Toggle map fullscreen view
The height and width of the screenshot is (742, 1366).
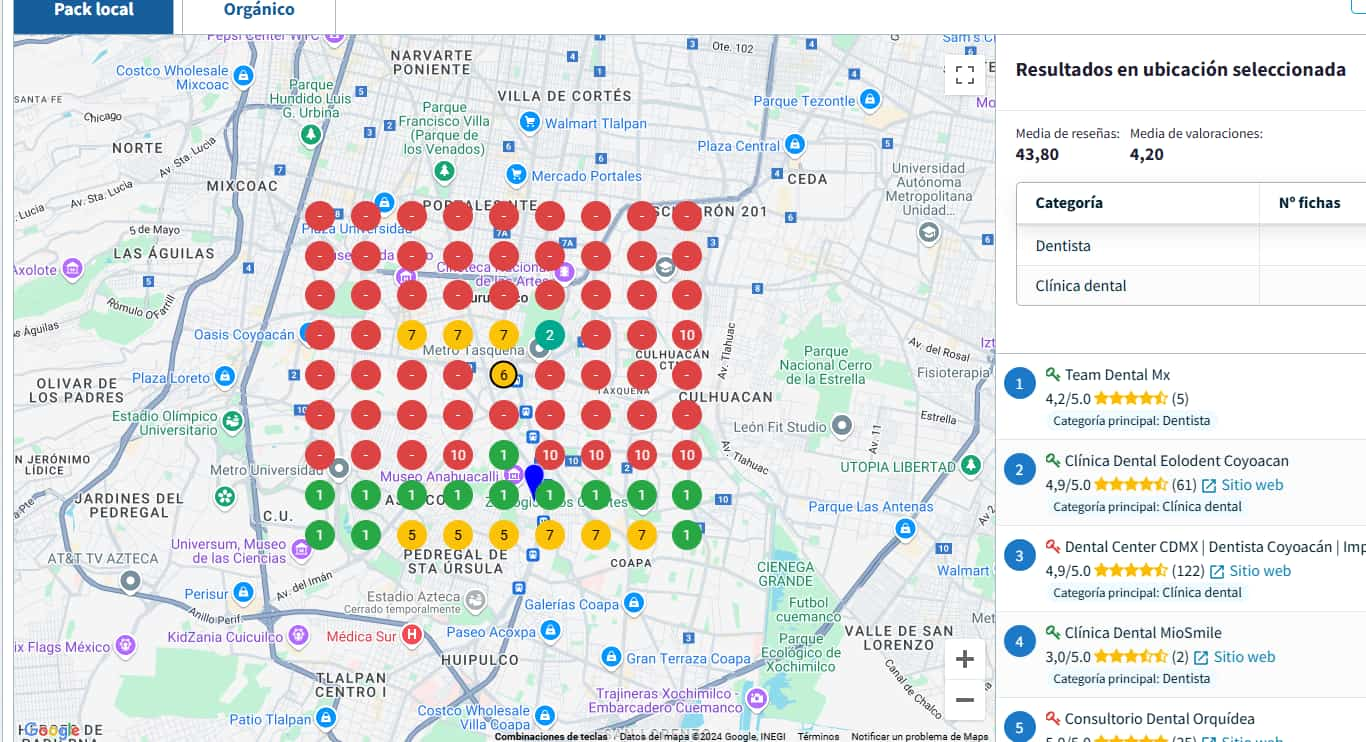click(x=965, y=75)
